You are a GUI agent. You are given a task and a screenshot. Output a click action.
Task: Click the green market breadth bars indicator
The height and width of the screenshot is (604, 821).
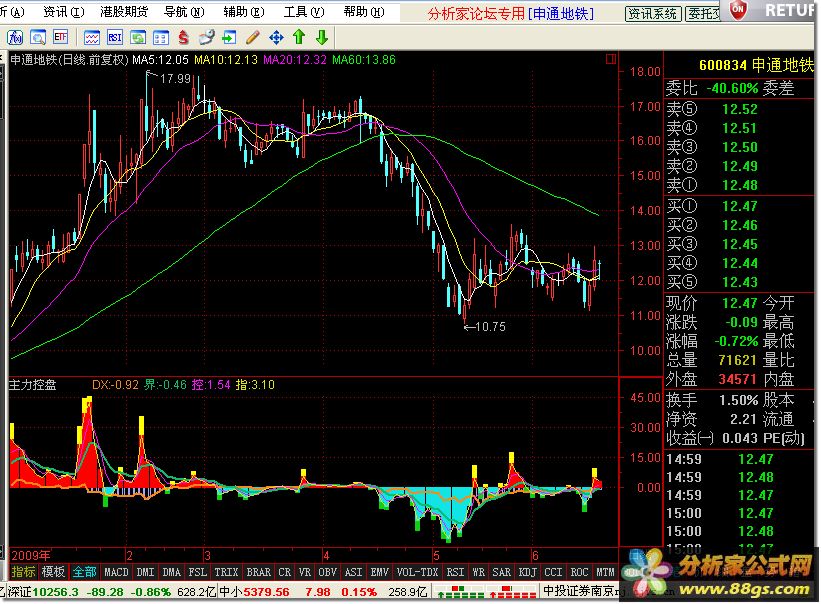tap(460, 592)
